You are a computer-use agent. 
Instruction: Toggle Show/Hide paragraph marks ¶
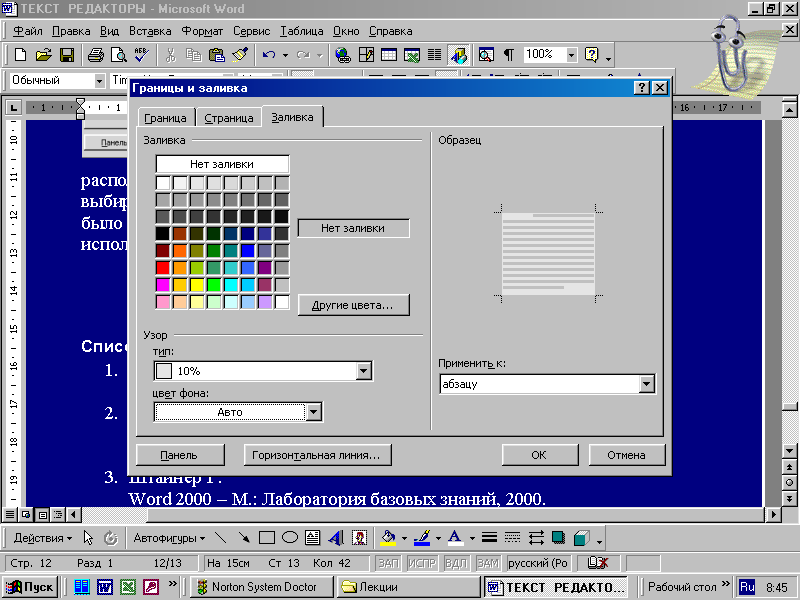(509, 55)
